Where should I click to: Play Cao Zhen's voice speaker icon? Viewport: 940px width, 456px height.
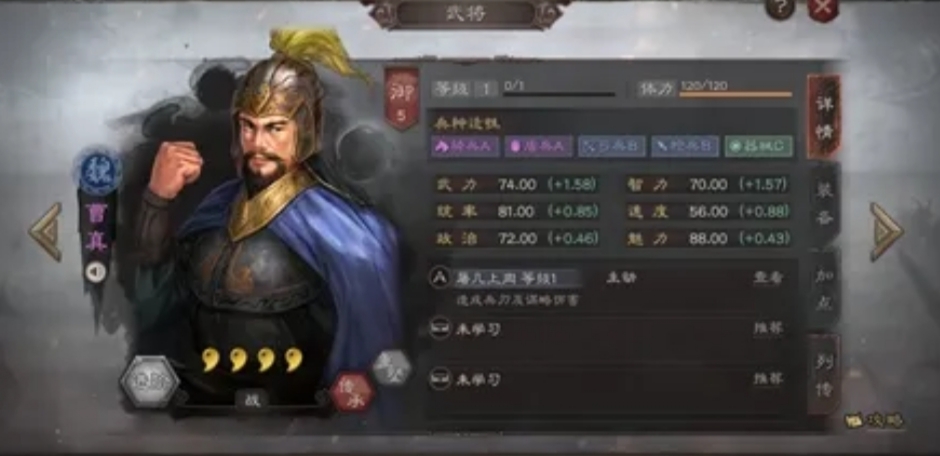click(x=96, y=272)
